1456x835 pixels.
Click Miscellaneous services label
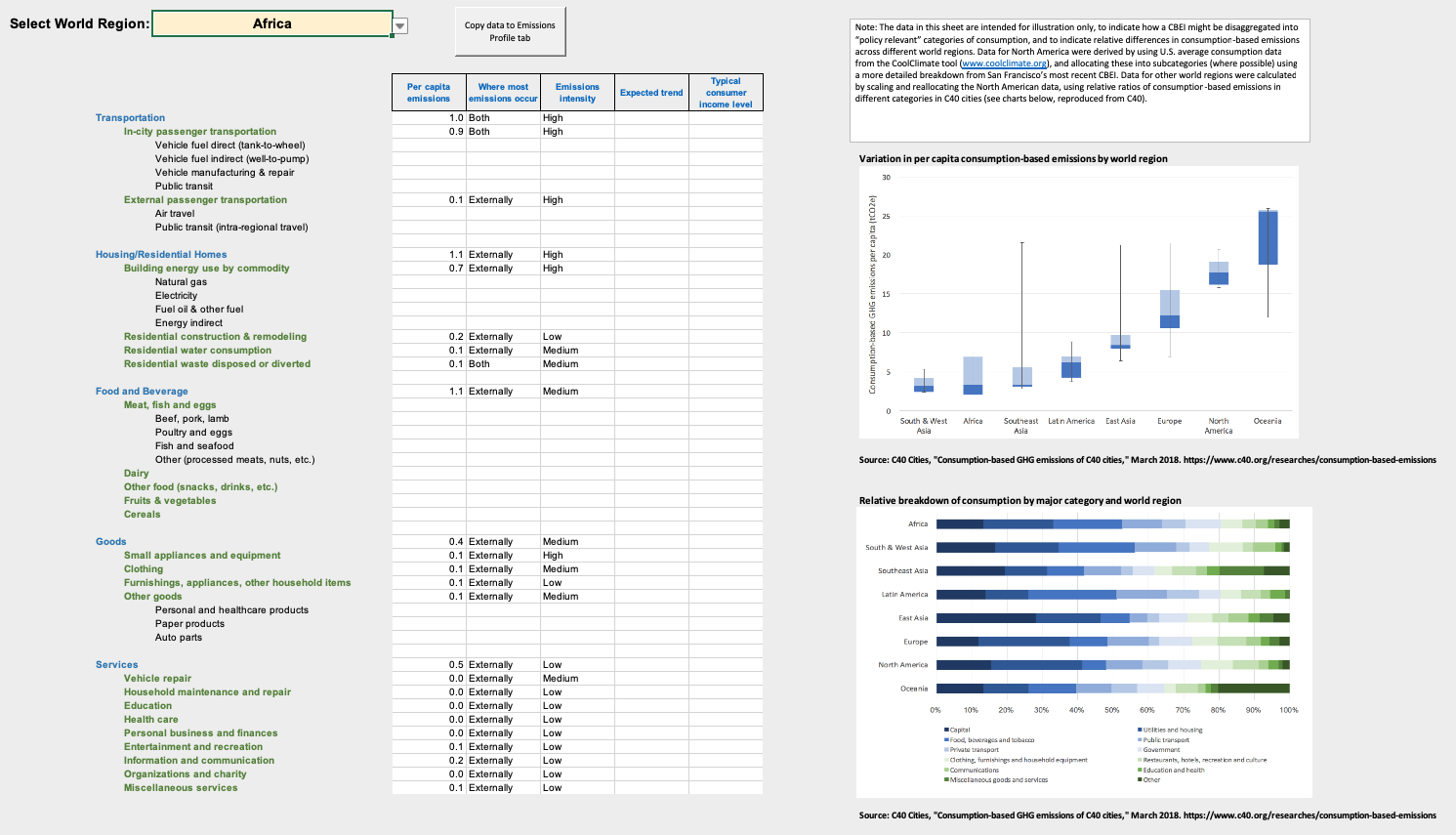click(181, 787)
